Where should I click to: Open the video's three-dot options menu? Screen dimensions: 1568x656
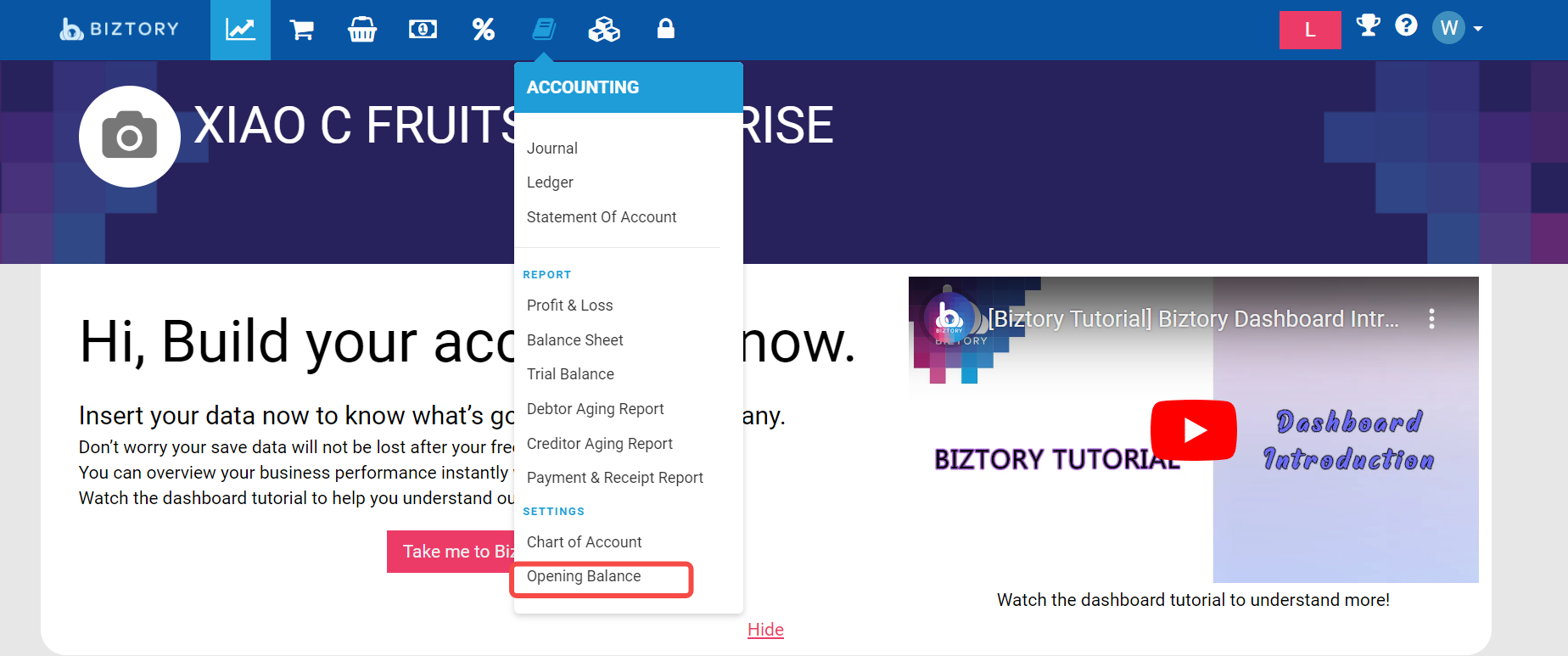1431,319
